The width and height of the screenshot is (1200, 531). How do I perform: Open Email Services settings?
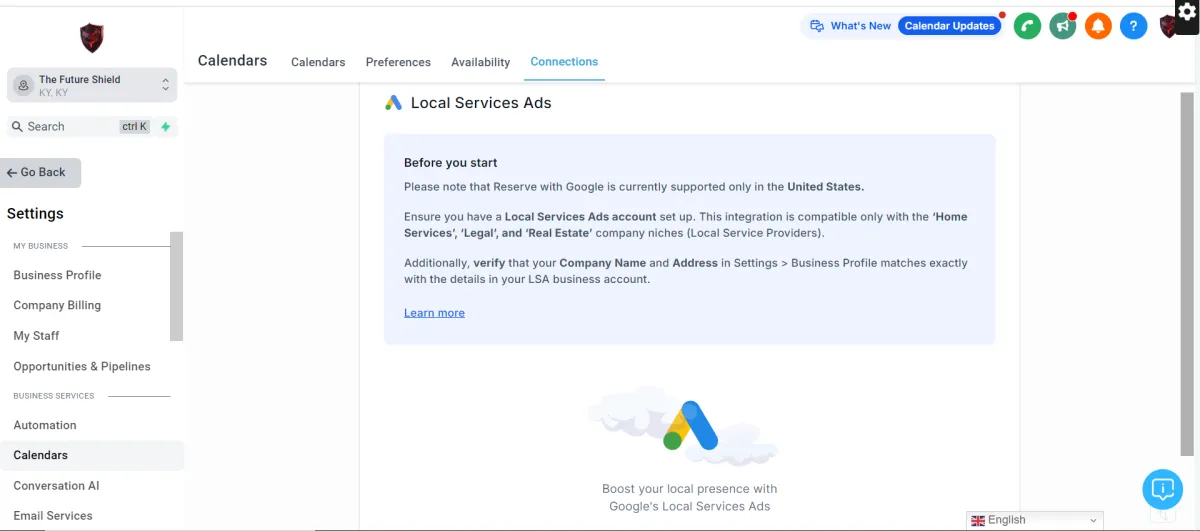coord(53,516)
